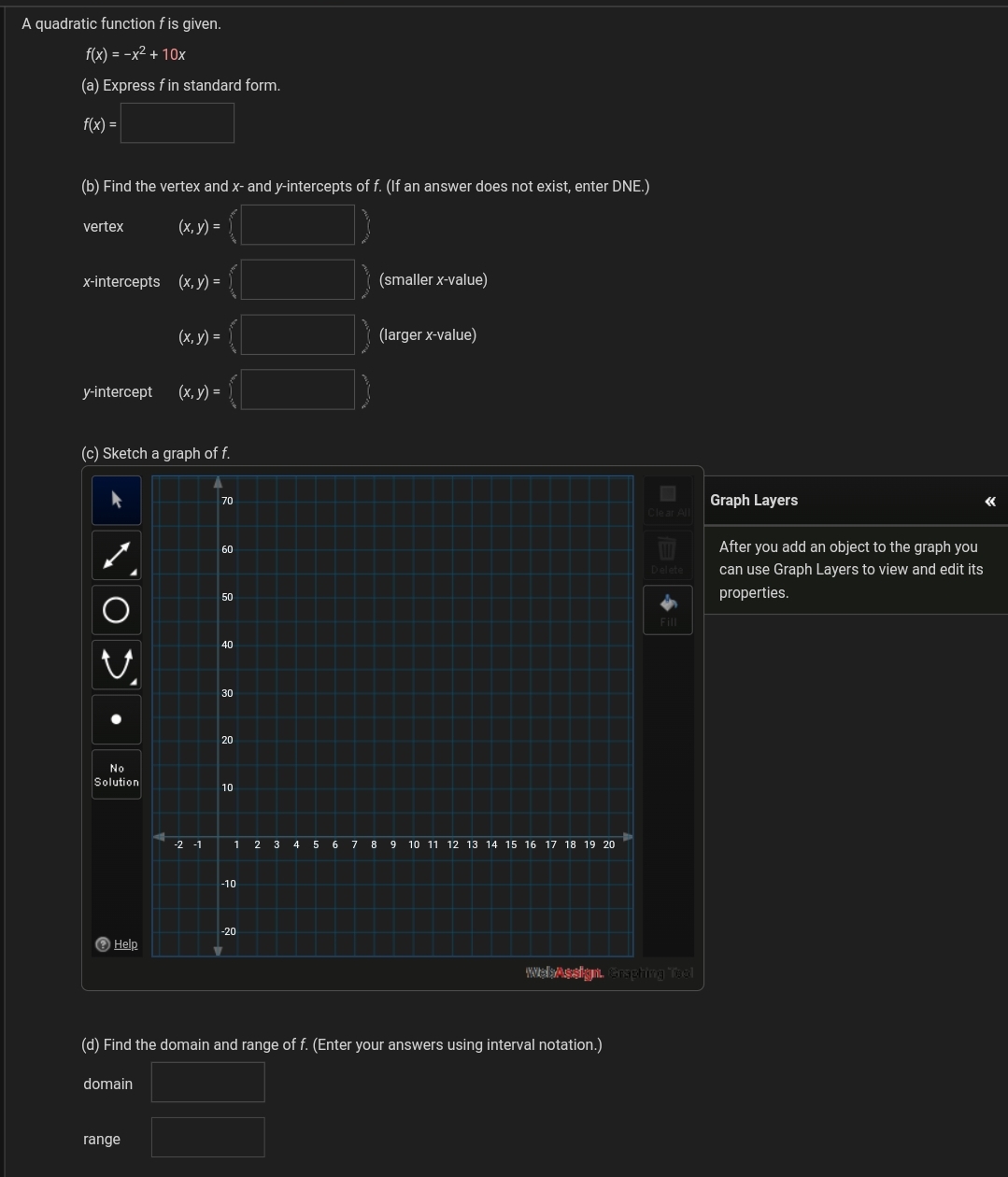Click the larger x-value intercept field

coord(298,335)
